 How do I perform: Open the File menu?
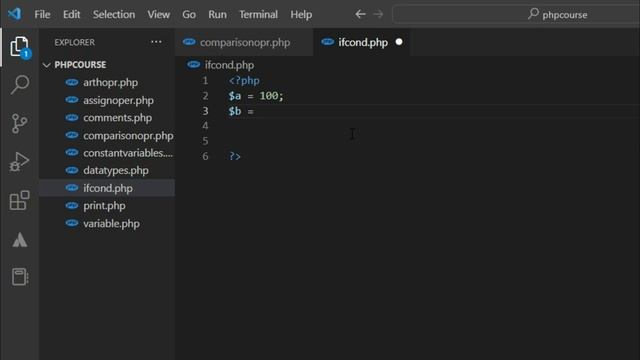42,14
